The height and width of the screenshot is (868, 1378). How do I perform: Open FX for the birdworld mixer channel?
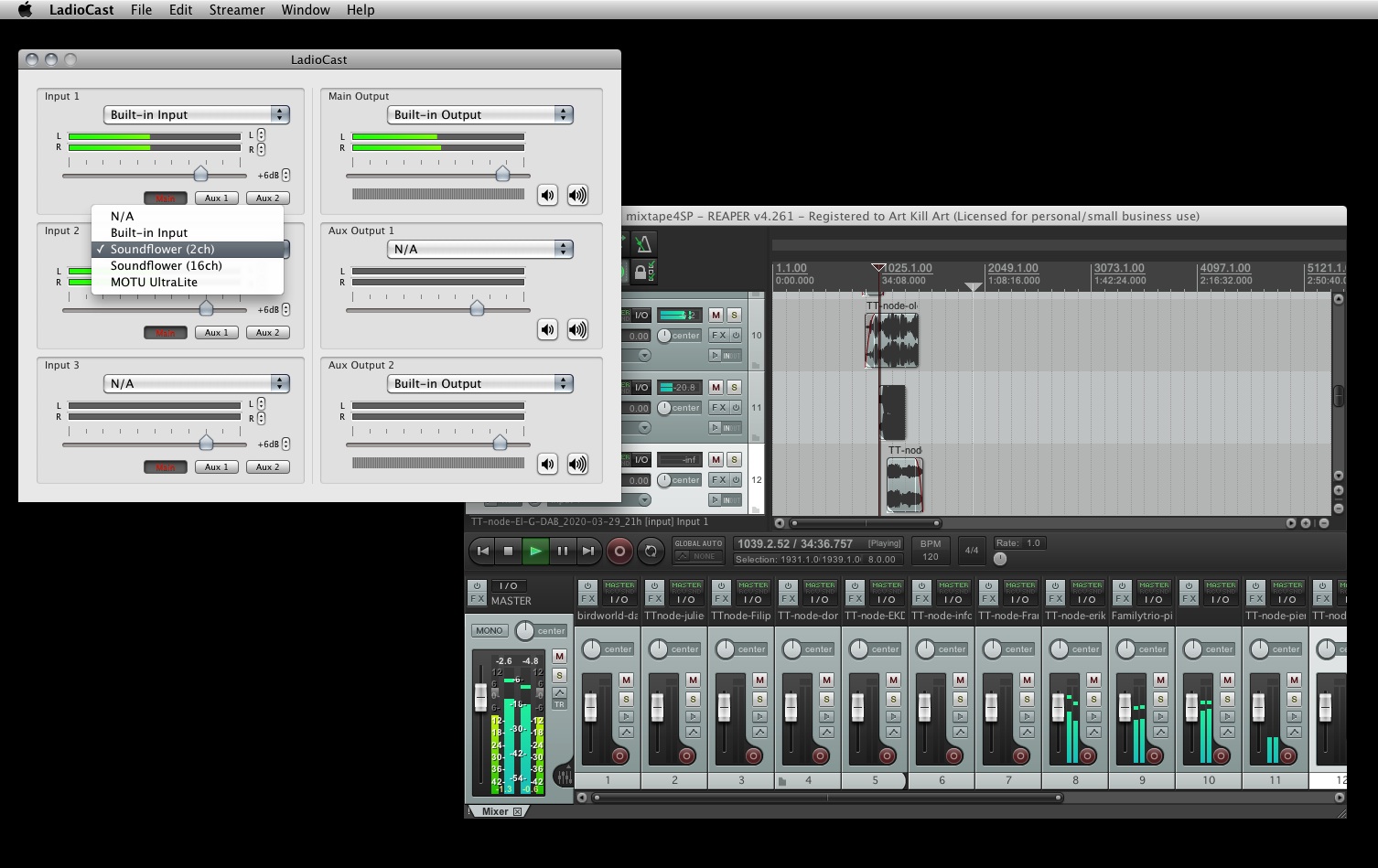[588, 599]
